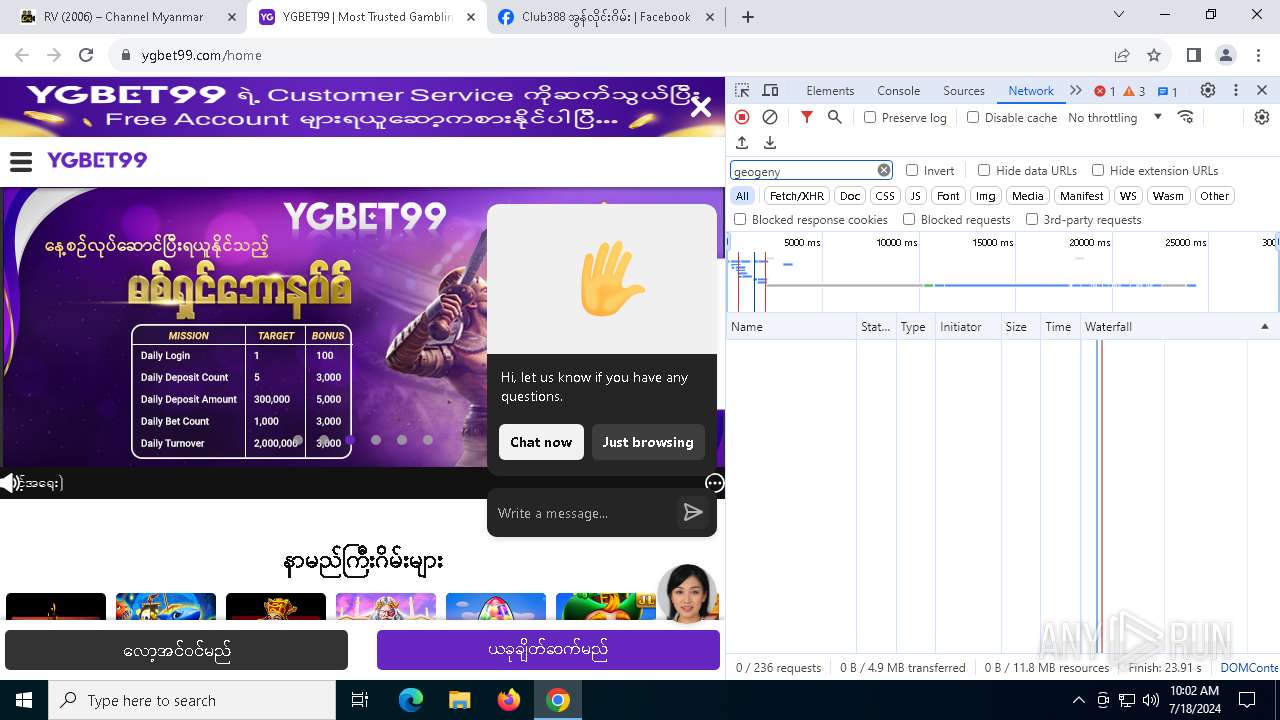Open Chrome tab search dropdown
Viewport: 1280px width, 720px height.
click(x=1119, y=15)
